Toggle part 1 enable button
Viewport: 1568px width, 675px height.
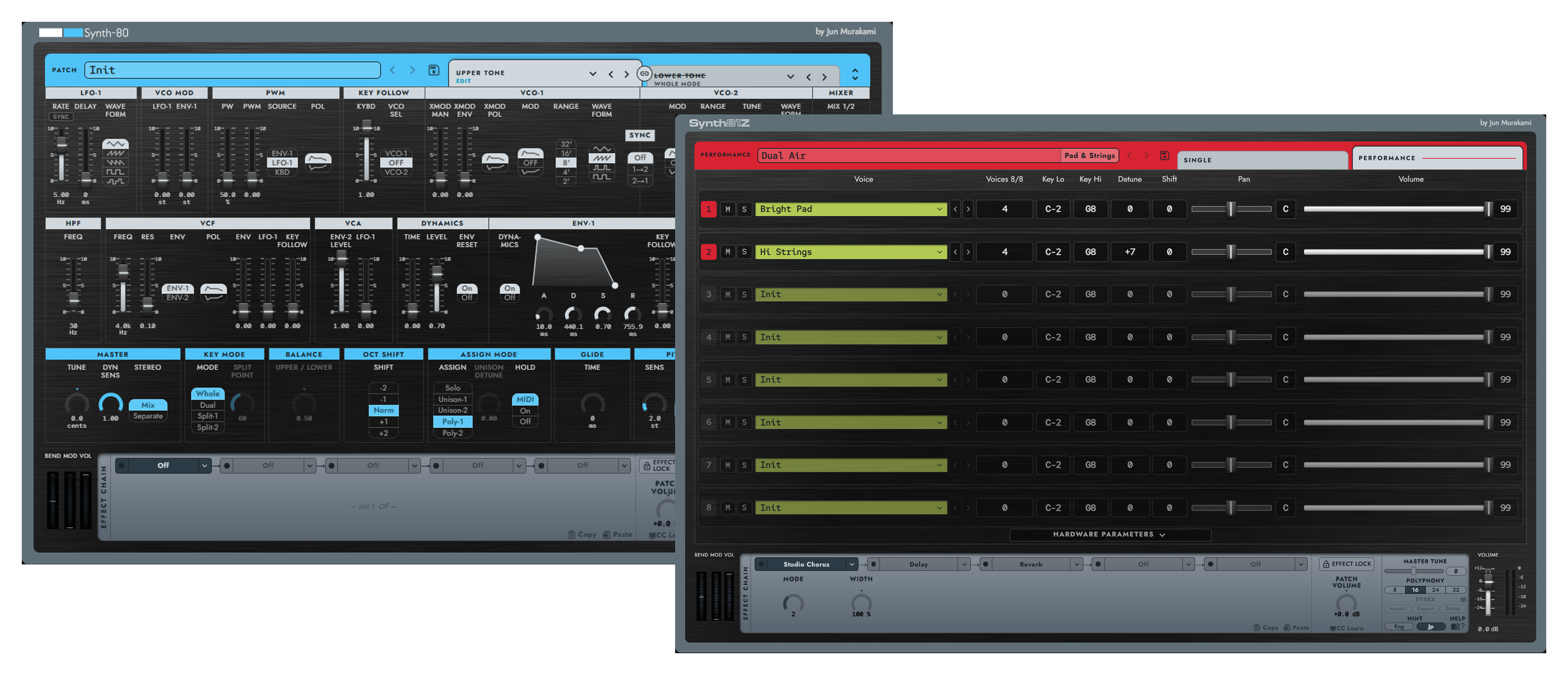(708, 209)
